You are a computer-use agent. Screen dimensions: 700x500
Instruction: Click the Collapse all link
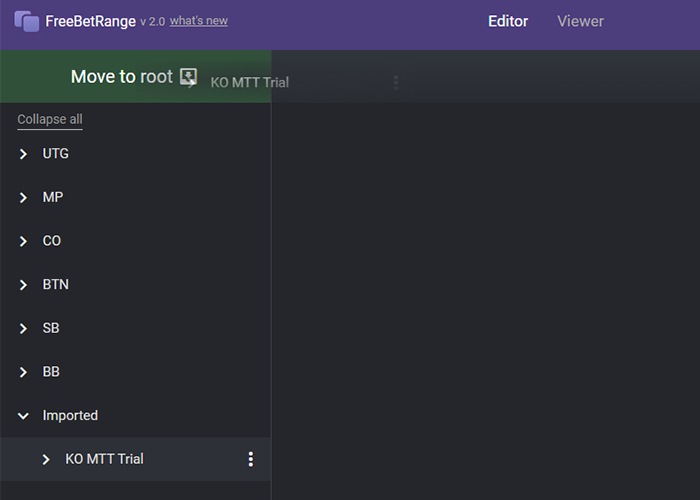(x=50, y=119)
